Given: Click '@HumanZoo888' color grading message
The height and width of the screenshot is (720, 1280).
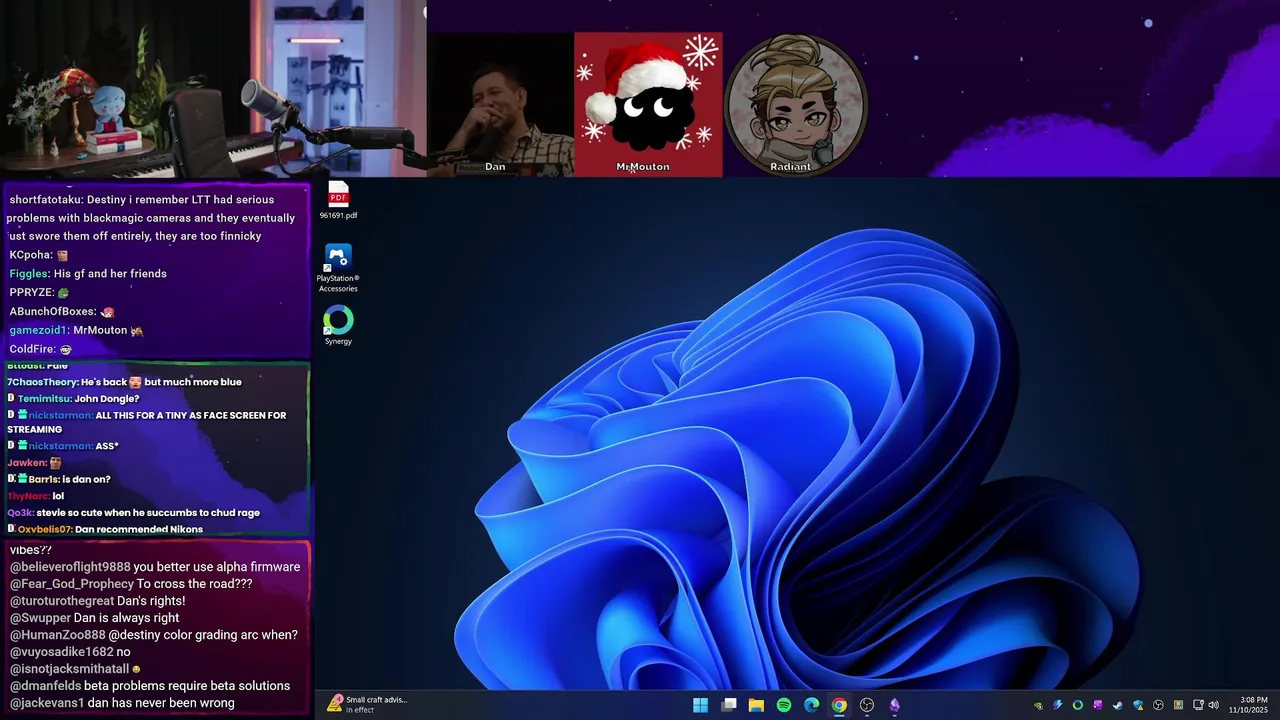Looking at the screenshot, I should (x=153, y=635).
